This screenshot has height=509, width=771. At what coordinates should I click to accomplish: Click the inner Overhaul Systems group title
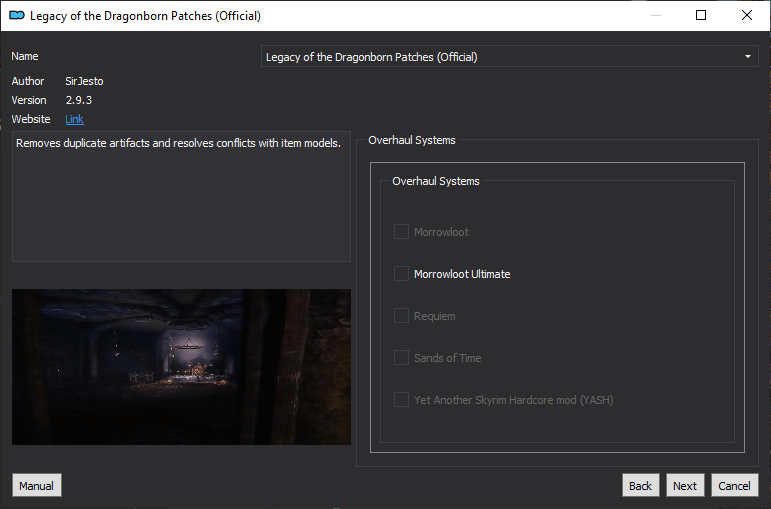(436, 181)
